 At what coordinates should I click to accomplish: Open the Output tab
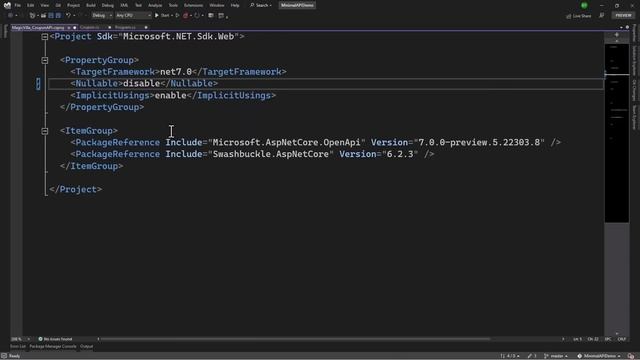pos(86,347)
